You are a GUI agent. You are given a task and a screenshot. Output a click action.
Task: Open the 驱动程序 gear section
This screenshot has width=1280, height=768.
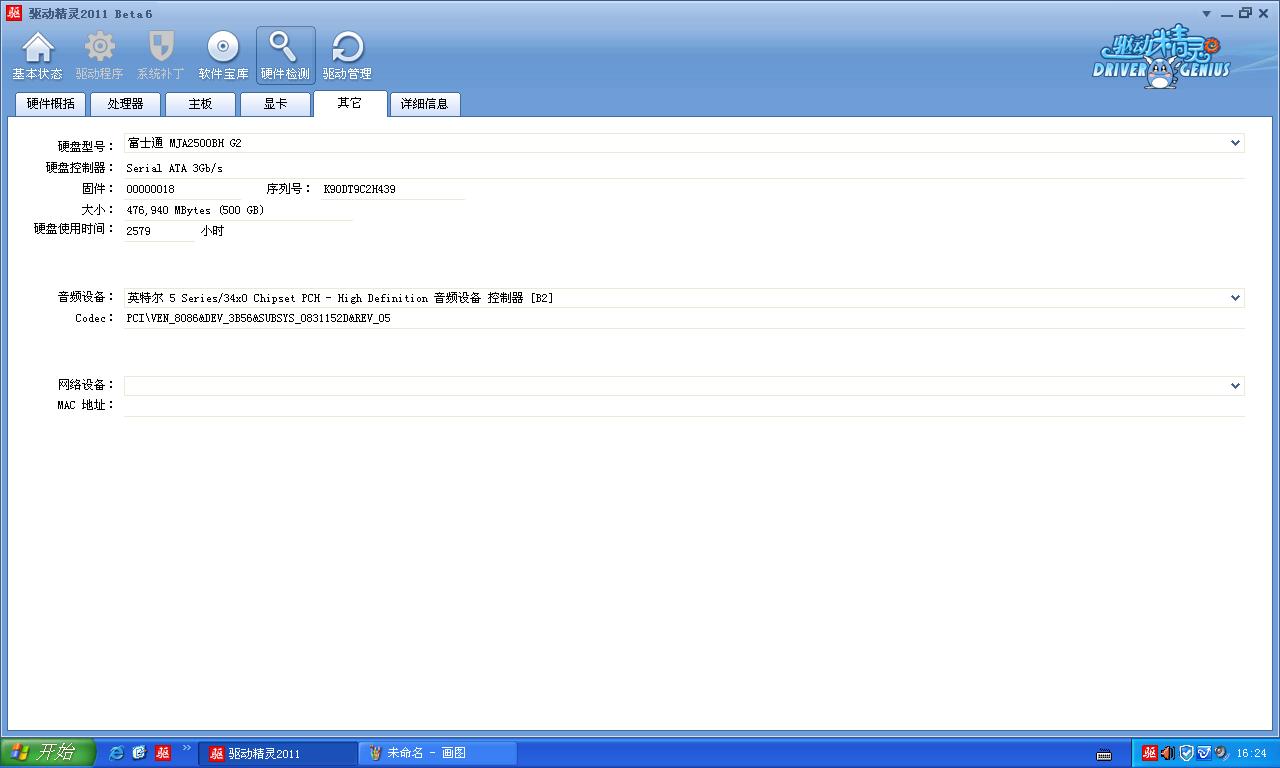coord(99,56)
